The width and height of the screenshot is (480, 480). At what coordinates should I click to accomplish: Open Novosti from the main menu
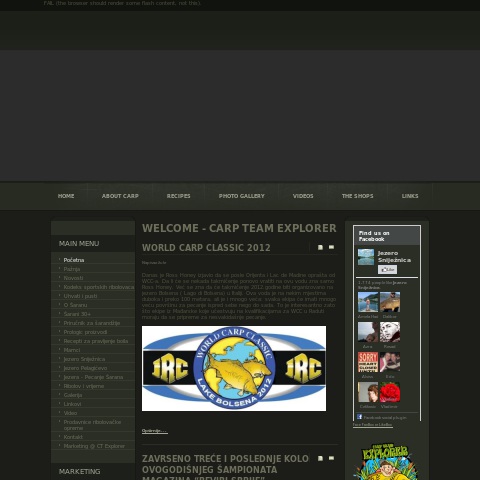(x=73, y=278)
